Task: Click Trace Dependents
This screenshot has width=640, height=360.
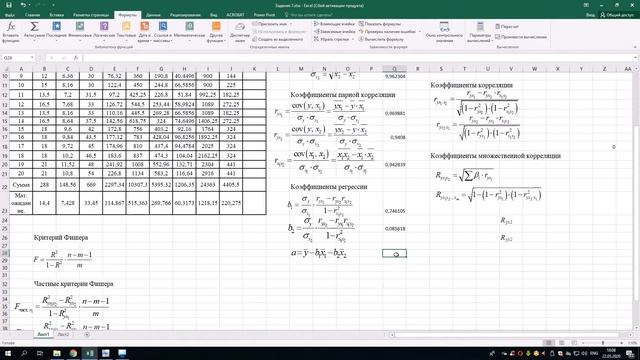Action: coord(334,31)
